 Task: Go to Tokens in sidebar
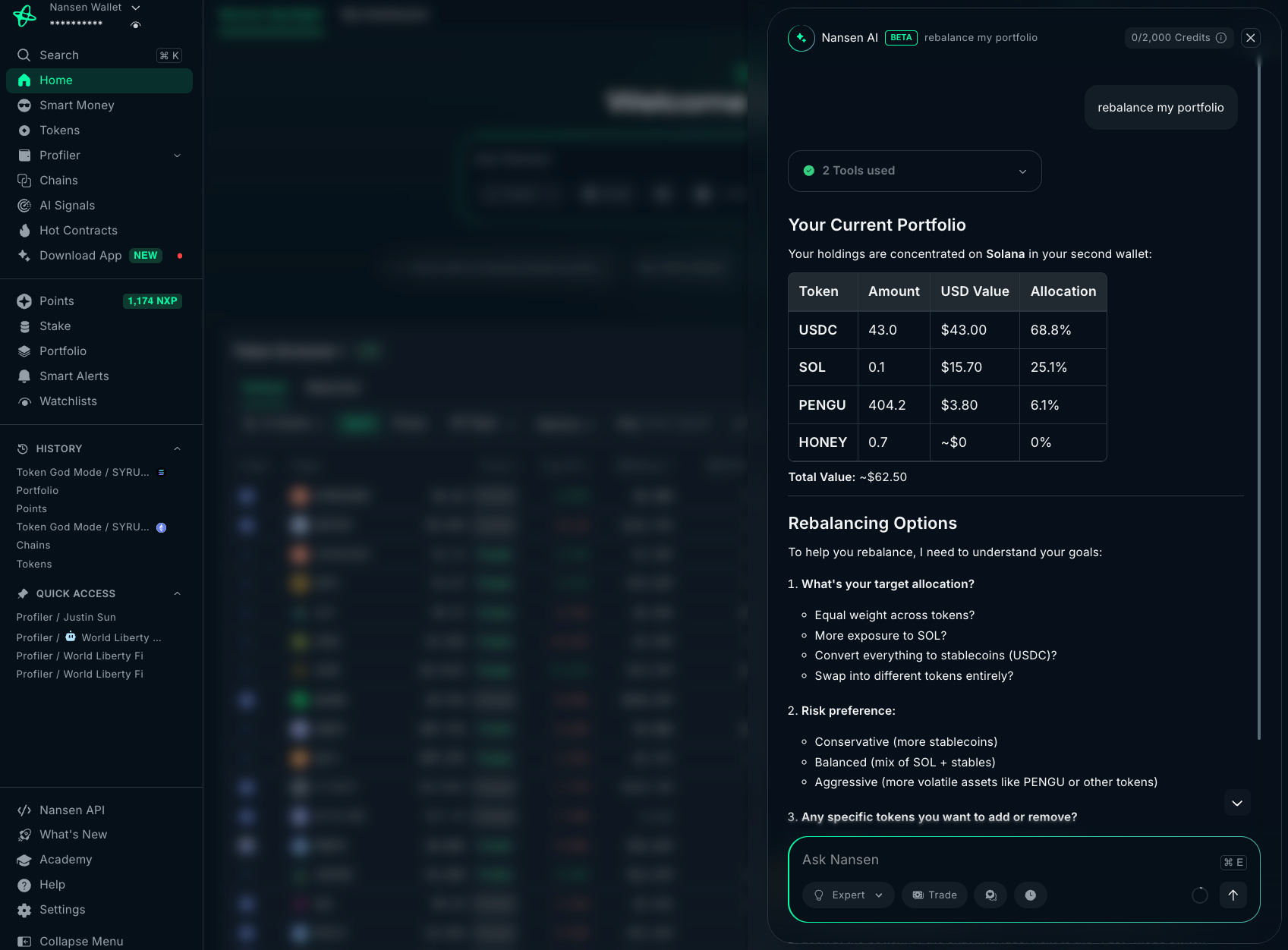coord(59,131)
